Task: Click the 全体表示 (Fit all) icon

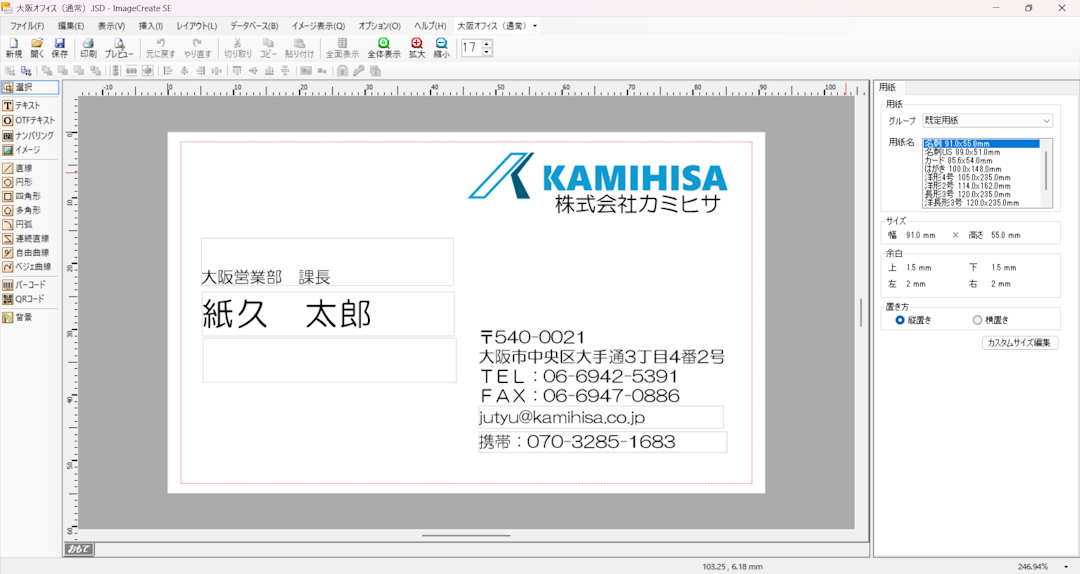Action: (x=384, y=48)
